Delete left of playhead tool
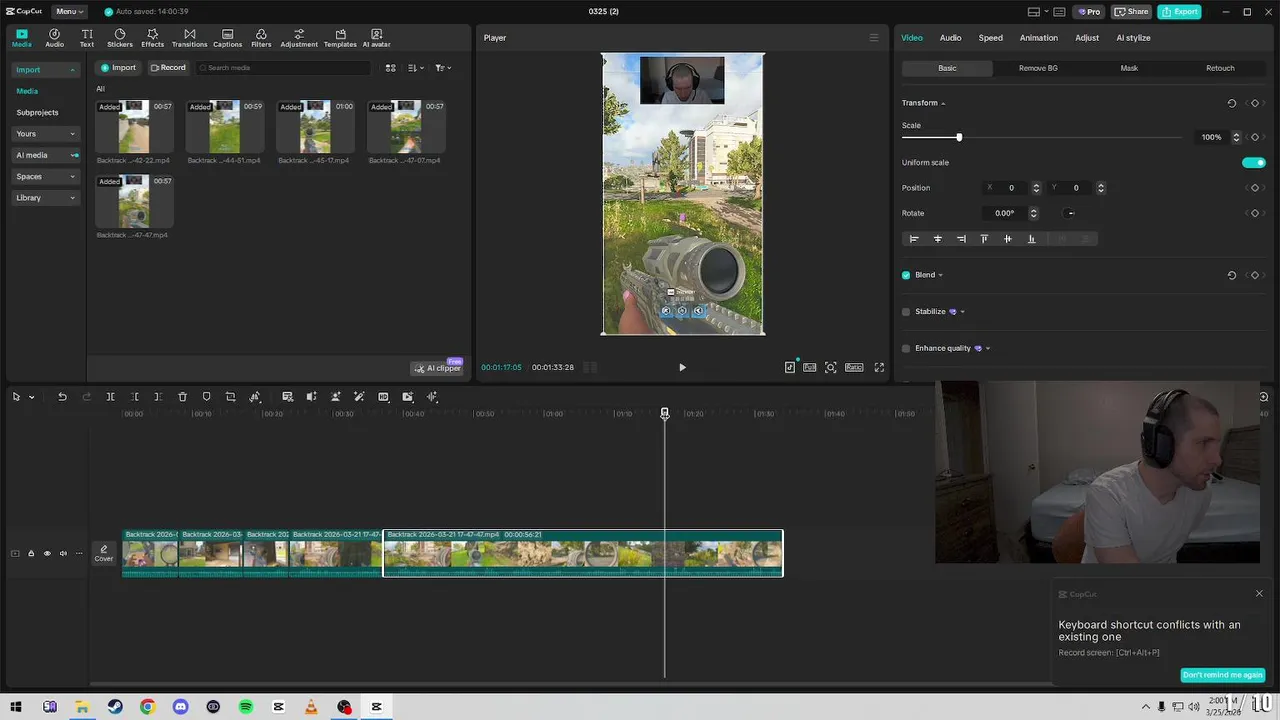 [134, 397]
